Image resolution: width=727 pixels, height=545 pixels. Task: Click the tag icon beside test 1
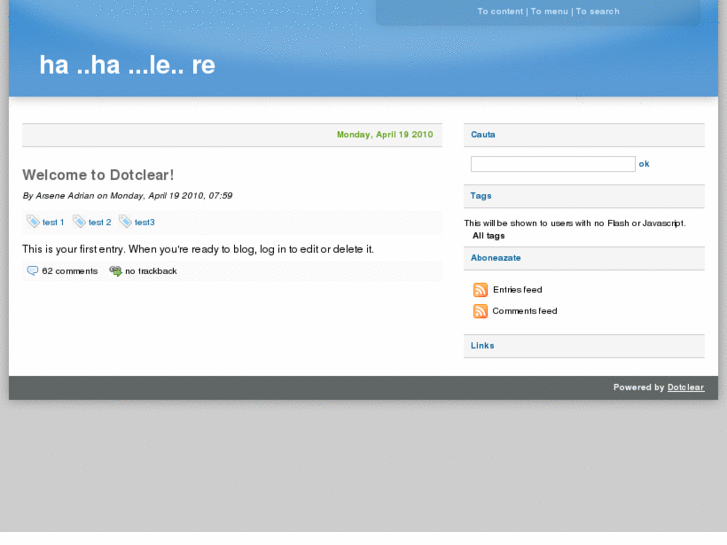point(33,222)
